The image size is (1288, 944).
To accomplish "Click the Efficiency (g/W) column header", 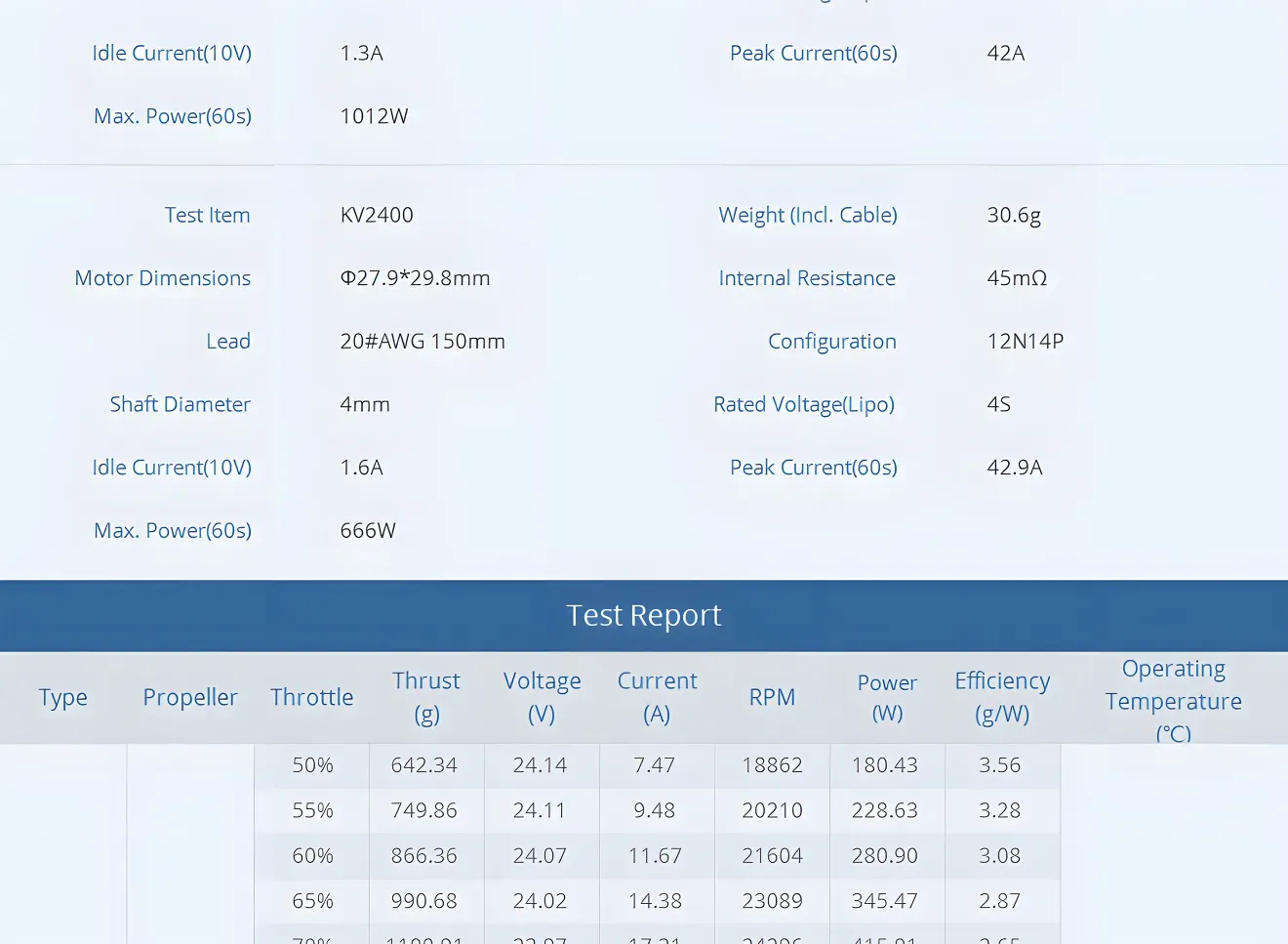I will 1002,697.
